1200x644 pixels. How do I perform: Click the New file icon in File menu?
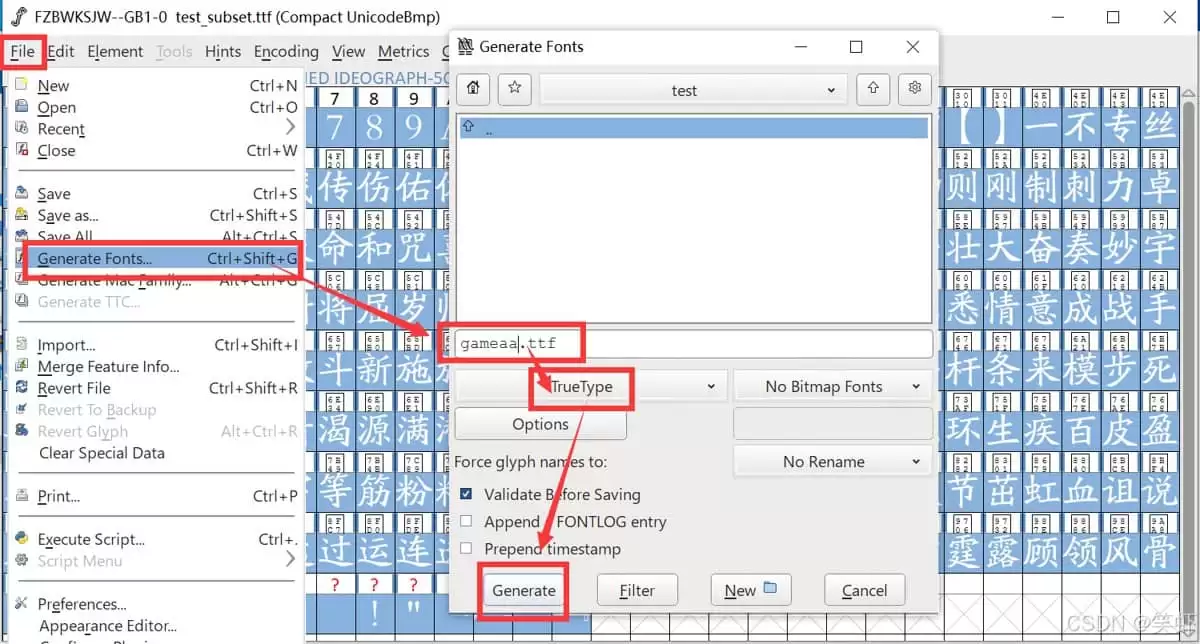pos(22,86)
